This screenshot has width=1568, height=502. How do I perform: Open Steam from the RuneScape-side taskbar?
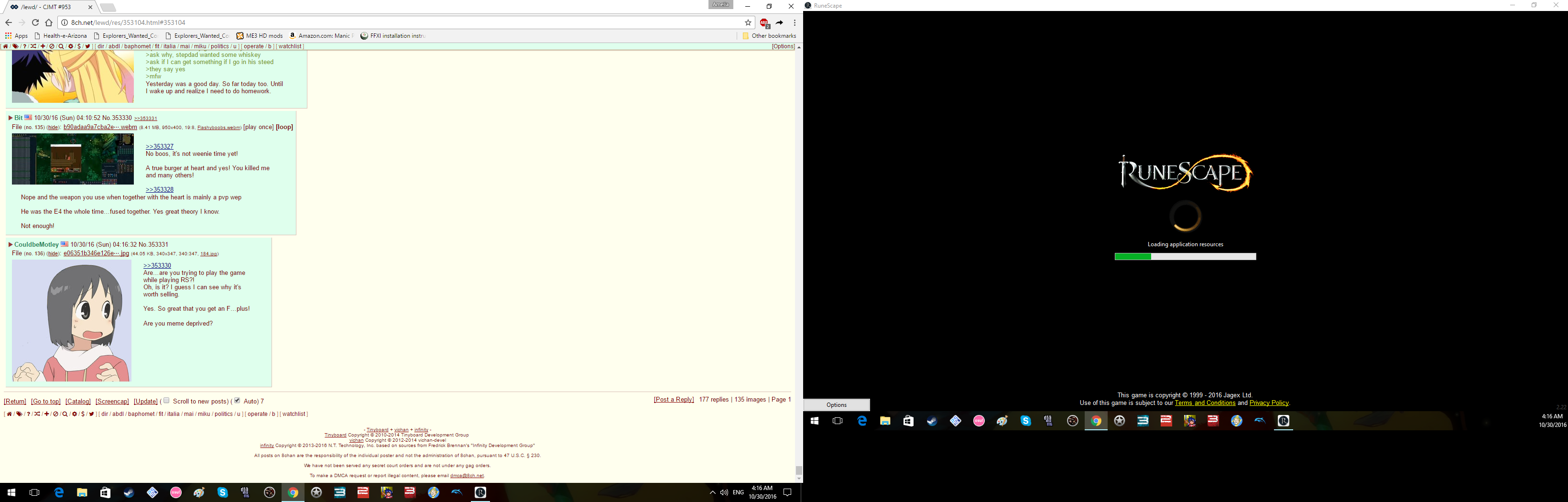point(932,420)
